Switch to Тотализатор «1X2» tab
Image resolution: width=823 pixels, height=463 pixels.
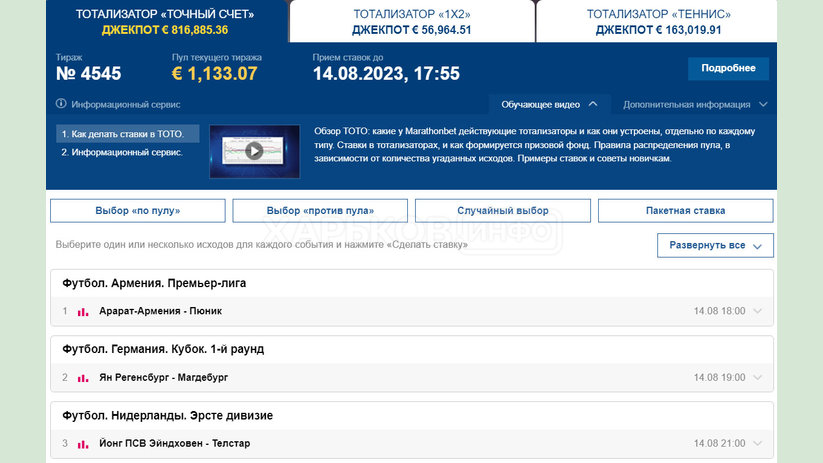(x=411, y=21)
